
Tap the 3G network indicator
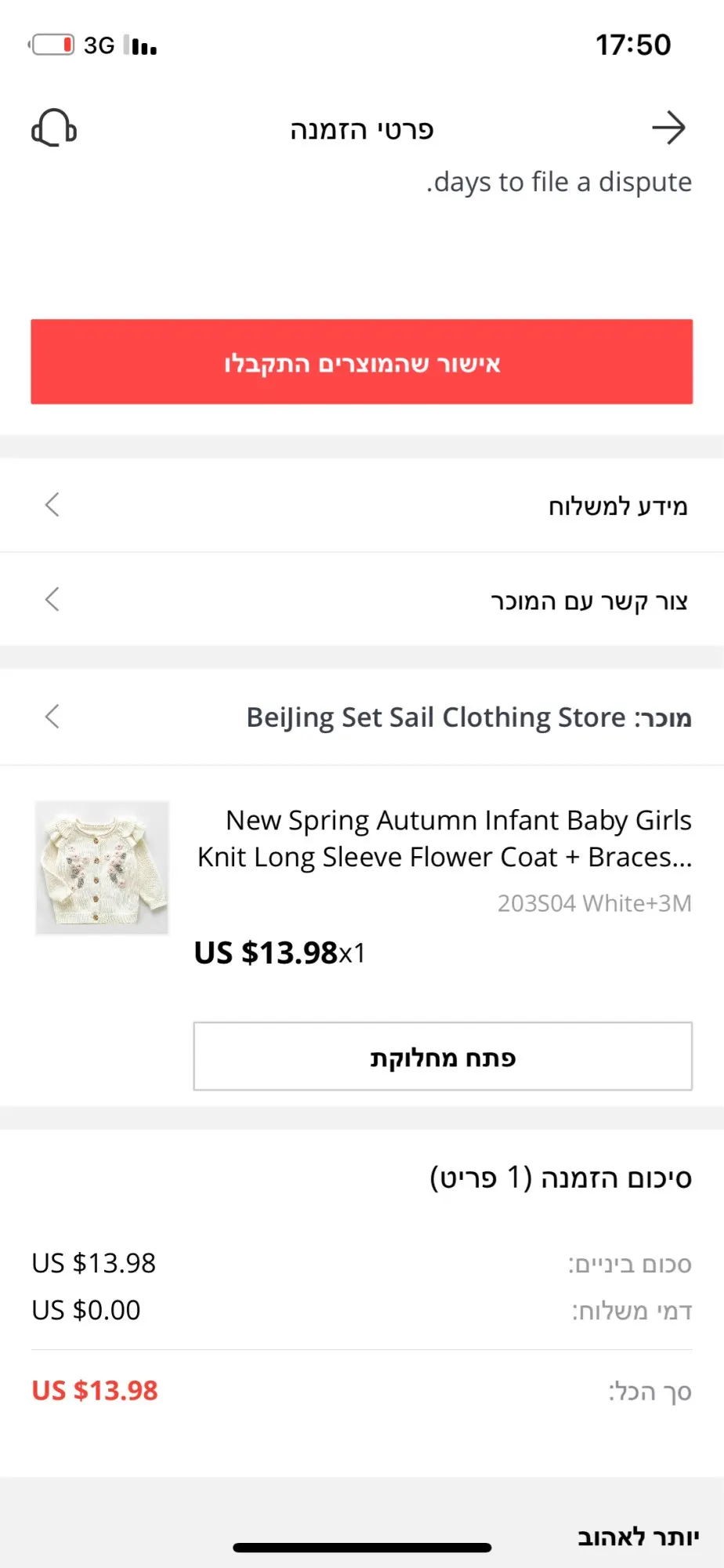point(100,45)
